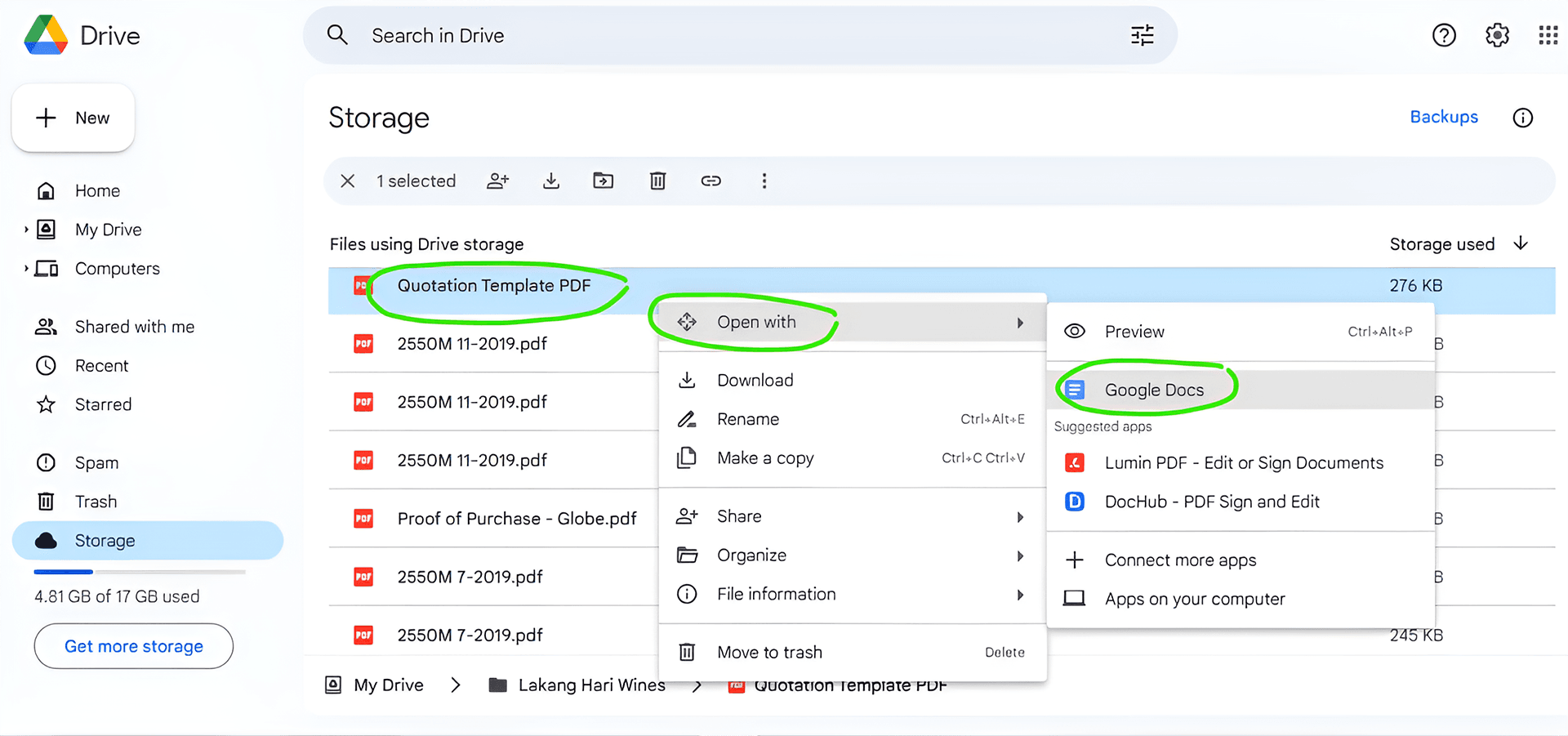Click the Google Drive logo
1568x736 pixels.
46,35
